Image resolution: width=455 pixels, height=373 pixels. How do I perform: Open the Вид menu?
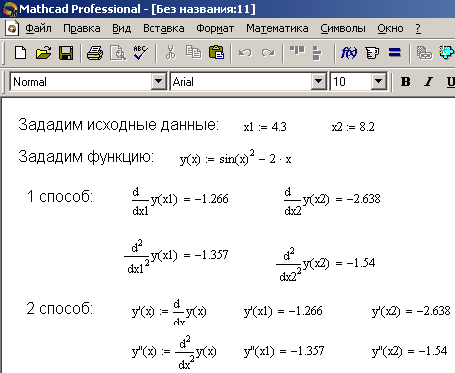pyautogui.click(x=121, y=29)
